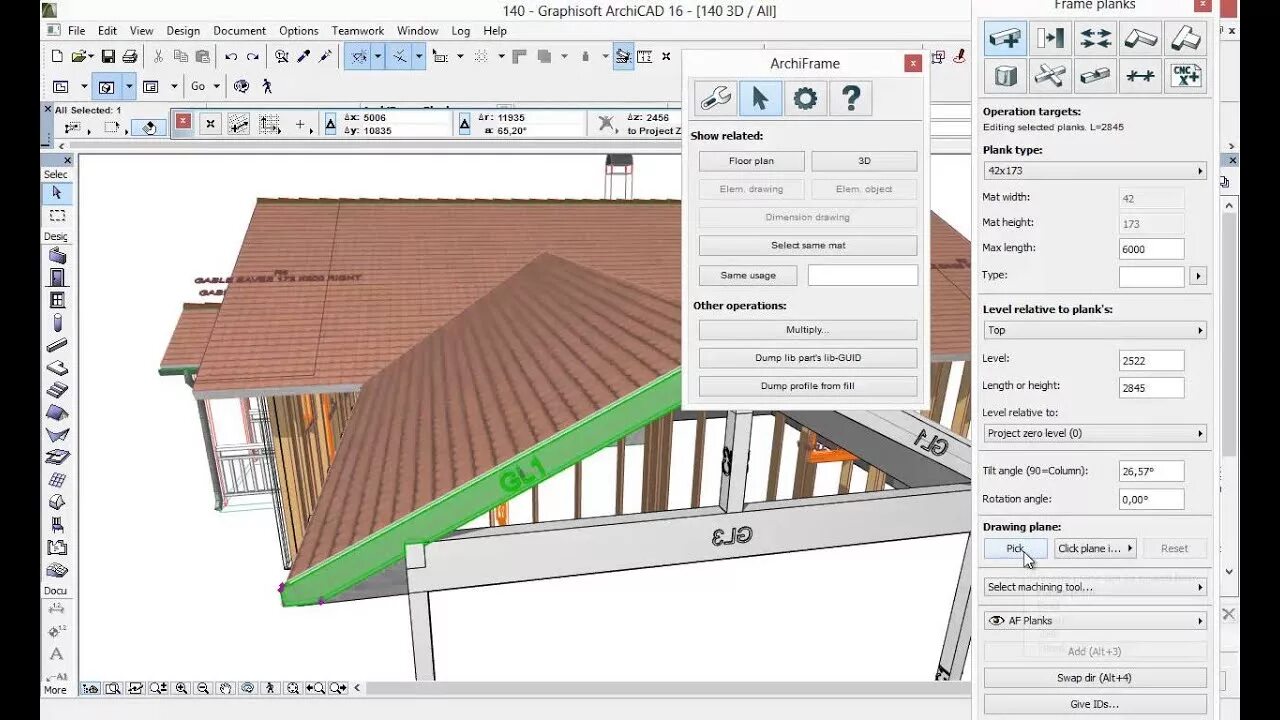The width and height of the screenshot is (1280, 720).
Task: Select the eyedropper Pick Up Parameters icon
Action: pos(303,57)
